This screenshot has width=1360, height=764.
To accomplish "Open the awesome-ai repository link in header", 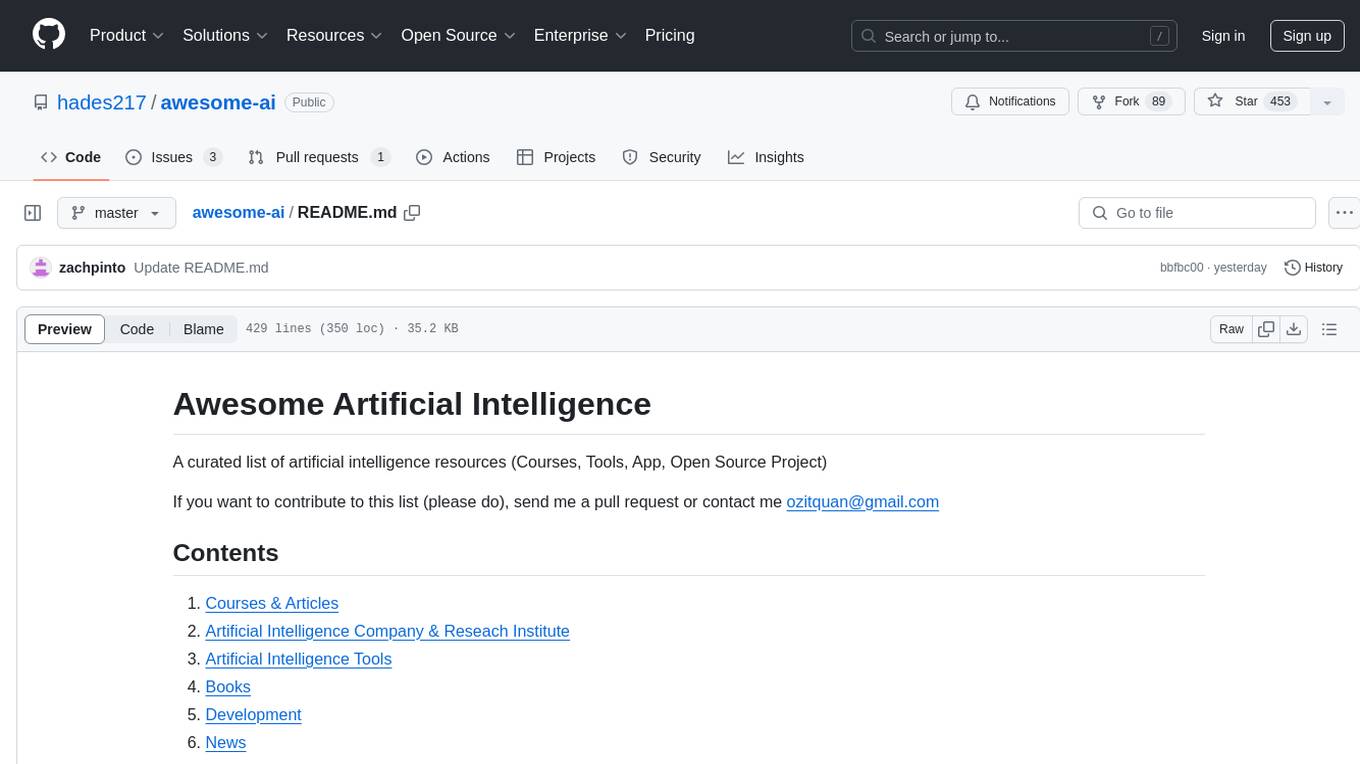I will tap(218, 102).
